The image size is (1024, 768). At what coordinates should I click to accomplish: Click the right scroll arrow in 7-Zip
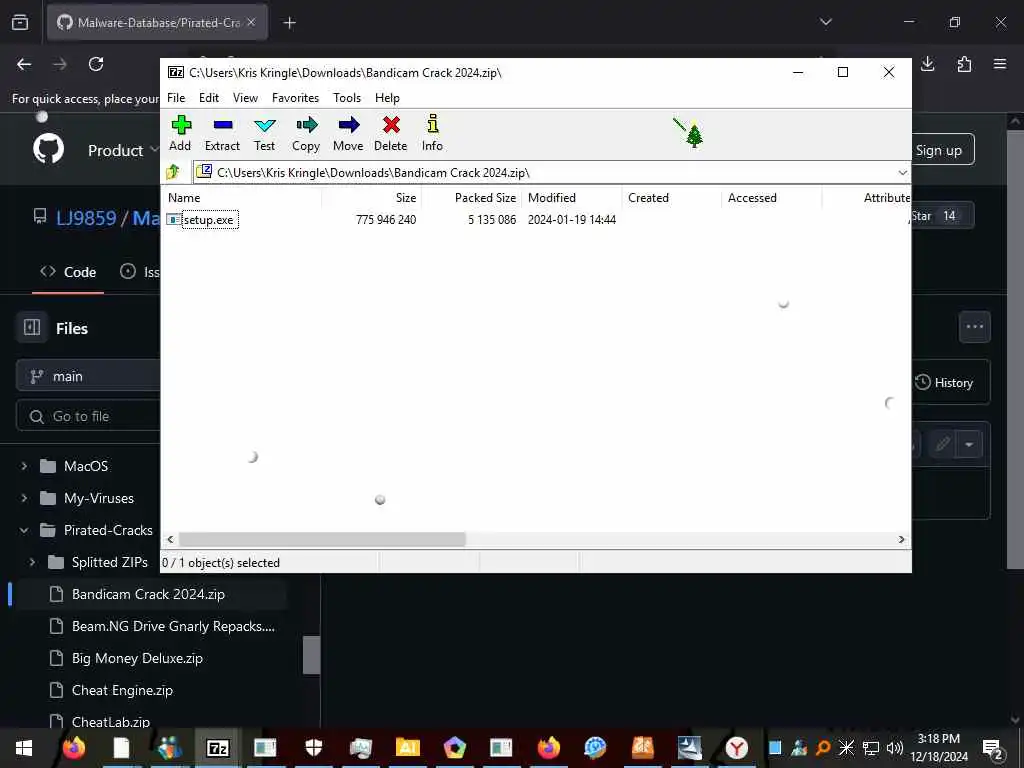901,539
